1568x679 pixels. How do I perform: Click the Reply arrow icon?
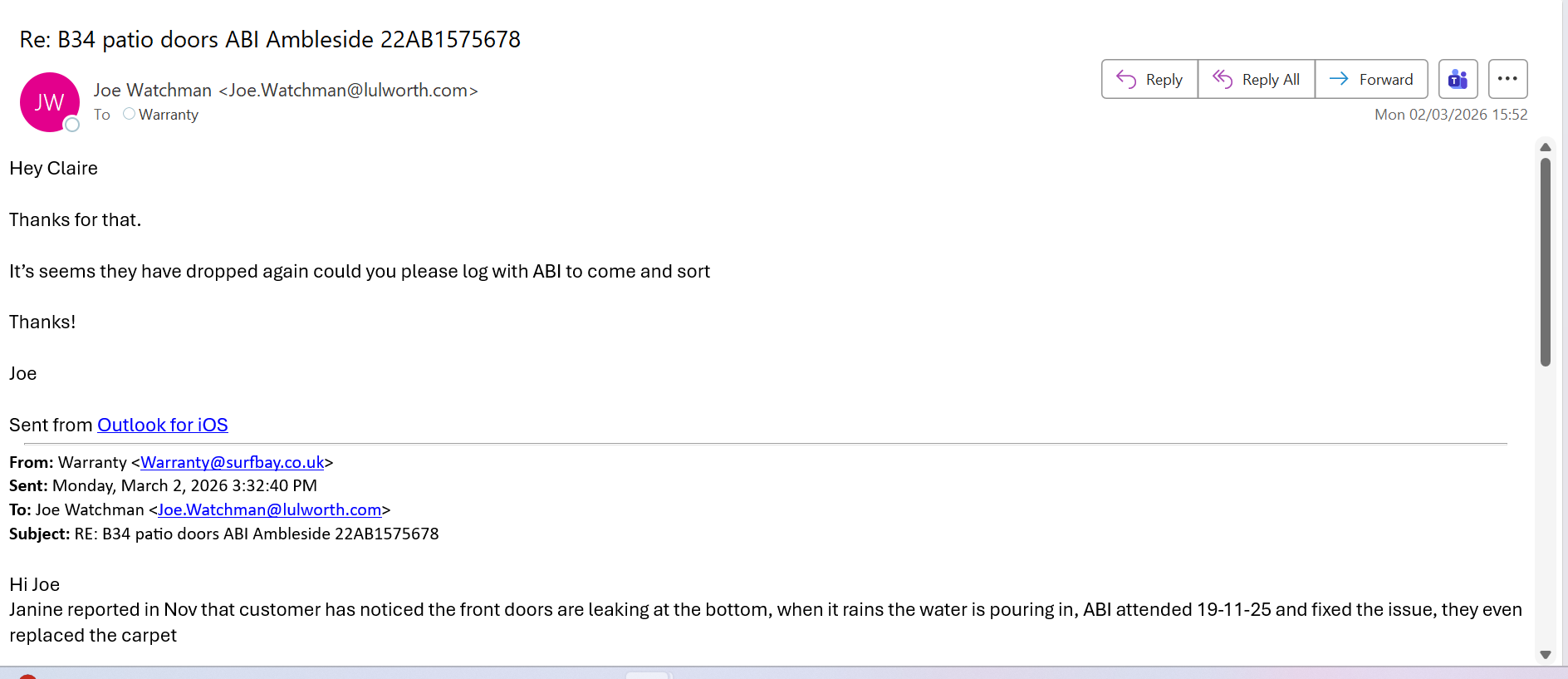coord(1126,79)
